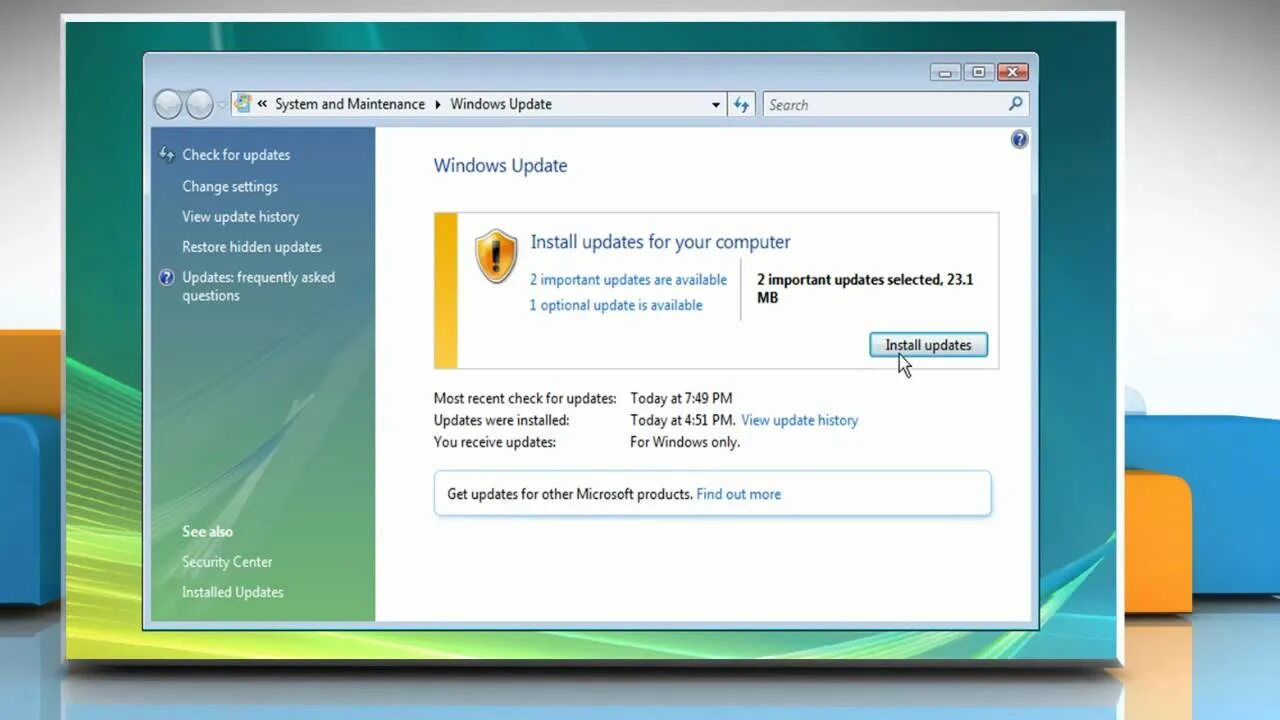Screen dimensions: 1280x720
Task: Click the 'Windows Update' page heading
Action: (500, 166)
